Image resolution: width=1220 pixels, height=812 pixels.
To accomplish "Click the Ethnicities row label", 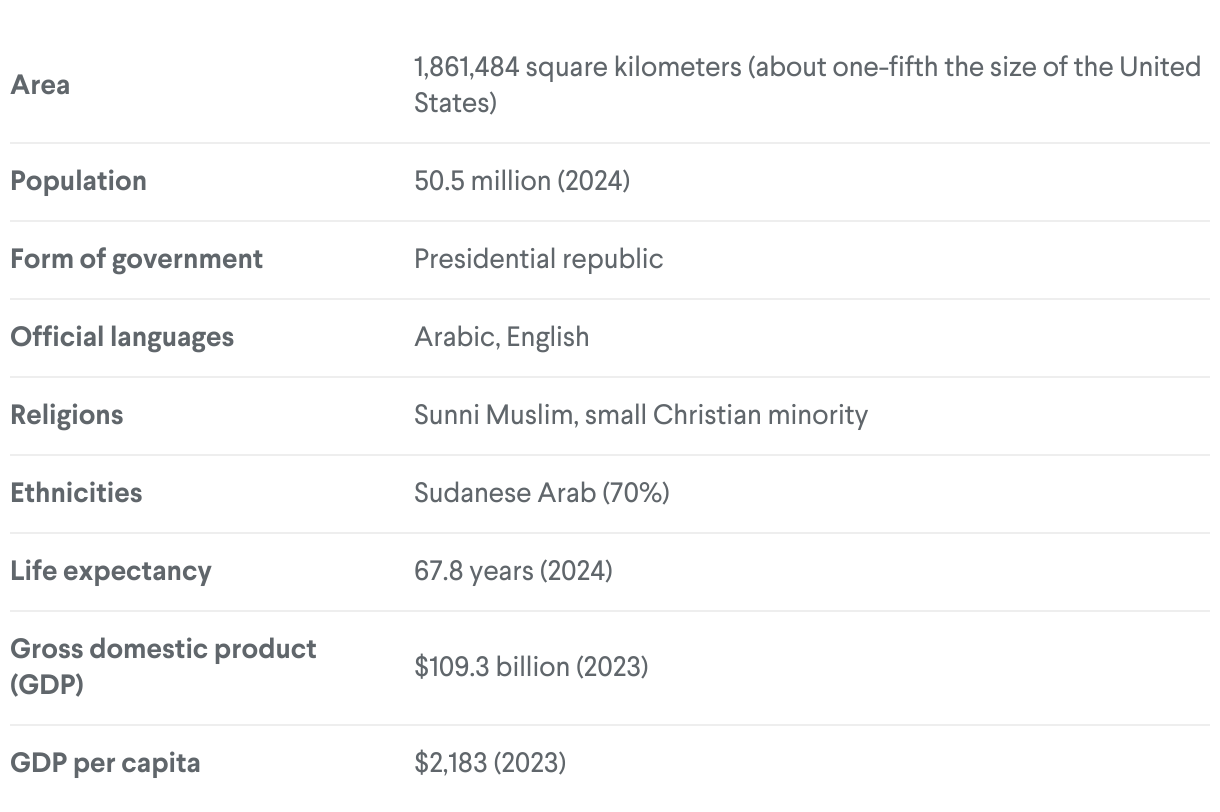I will tap(76, 493).
